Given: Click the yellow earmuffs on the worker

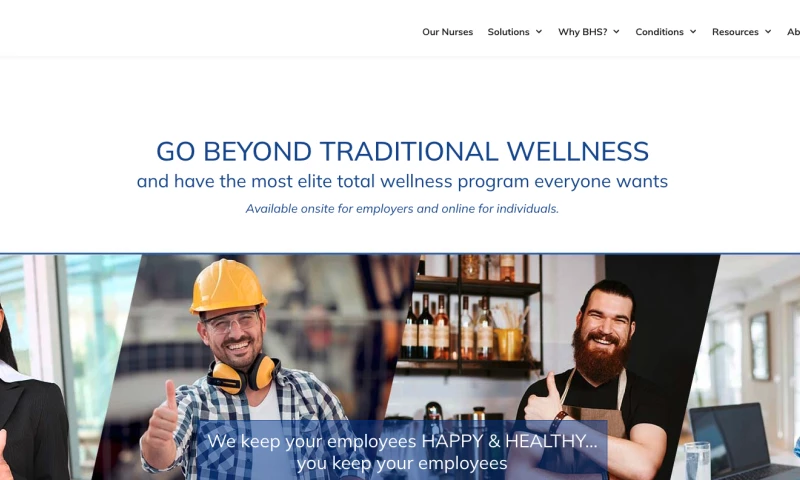Looking at the screenshot, I should [244, 375].
